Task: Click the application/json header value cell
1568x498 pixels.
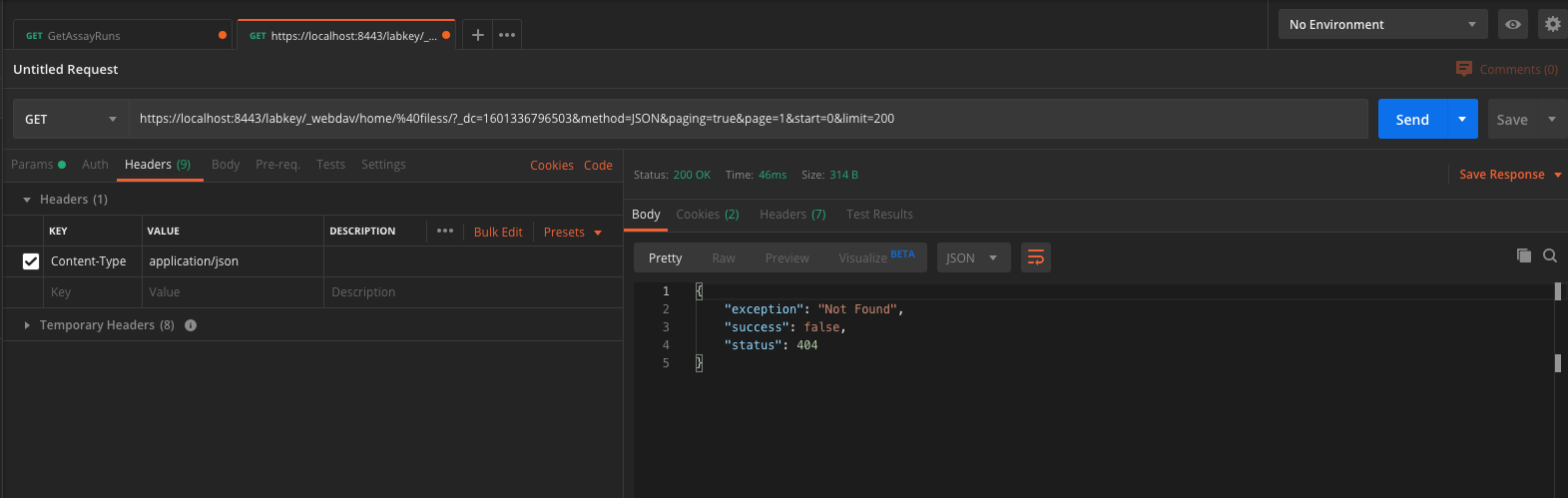Action: click(x=233, y=261)
